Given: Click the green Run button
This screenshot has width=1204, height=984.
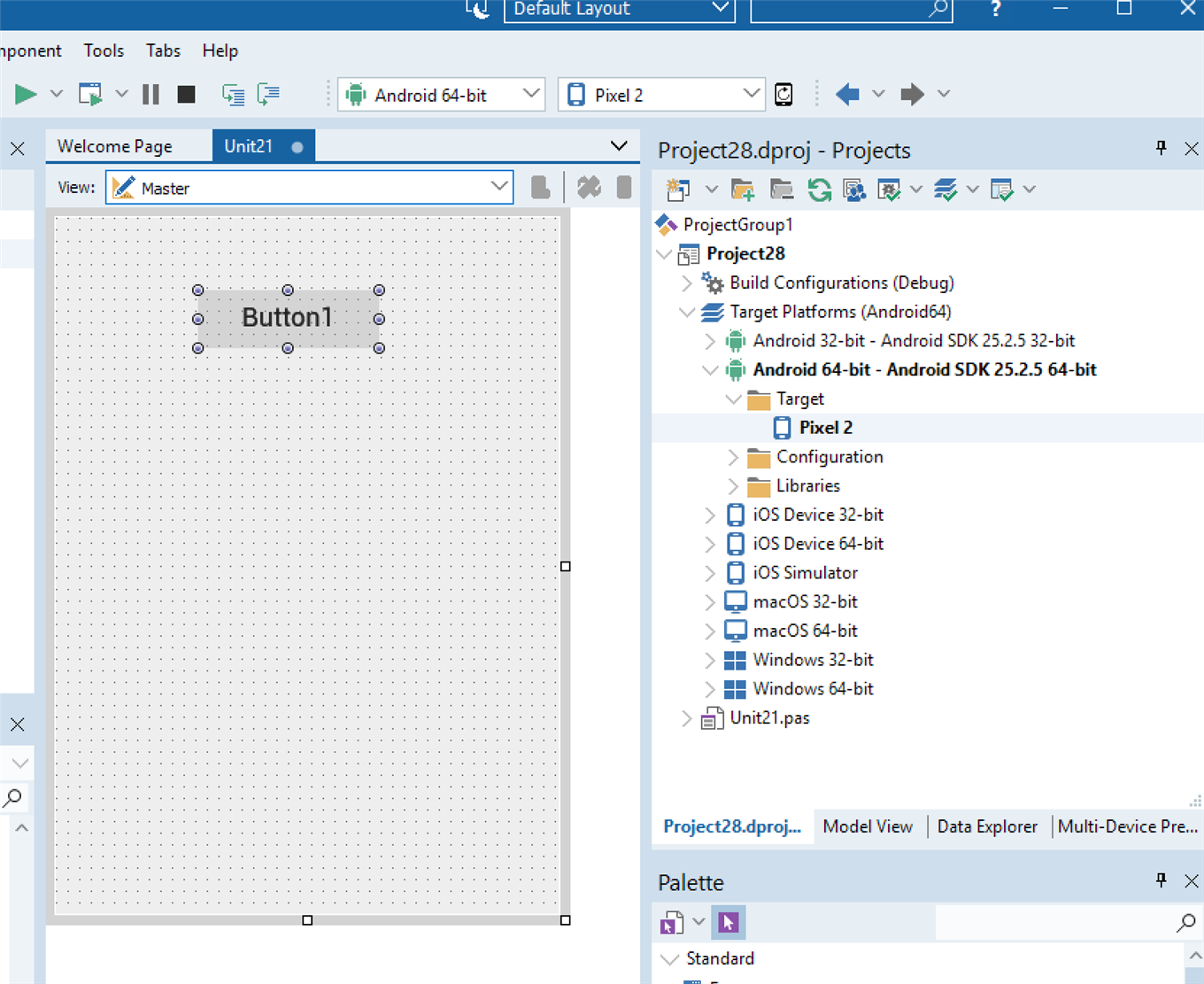Looking at the screenshot, I should pos(26,94).
